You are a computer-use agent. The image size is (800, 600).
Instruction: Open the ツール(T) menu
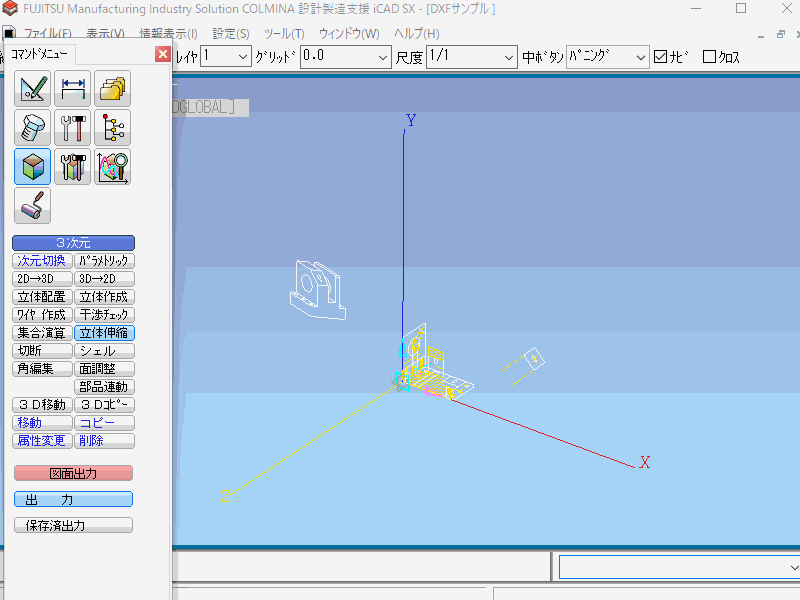[x=284, y=33]
